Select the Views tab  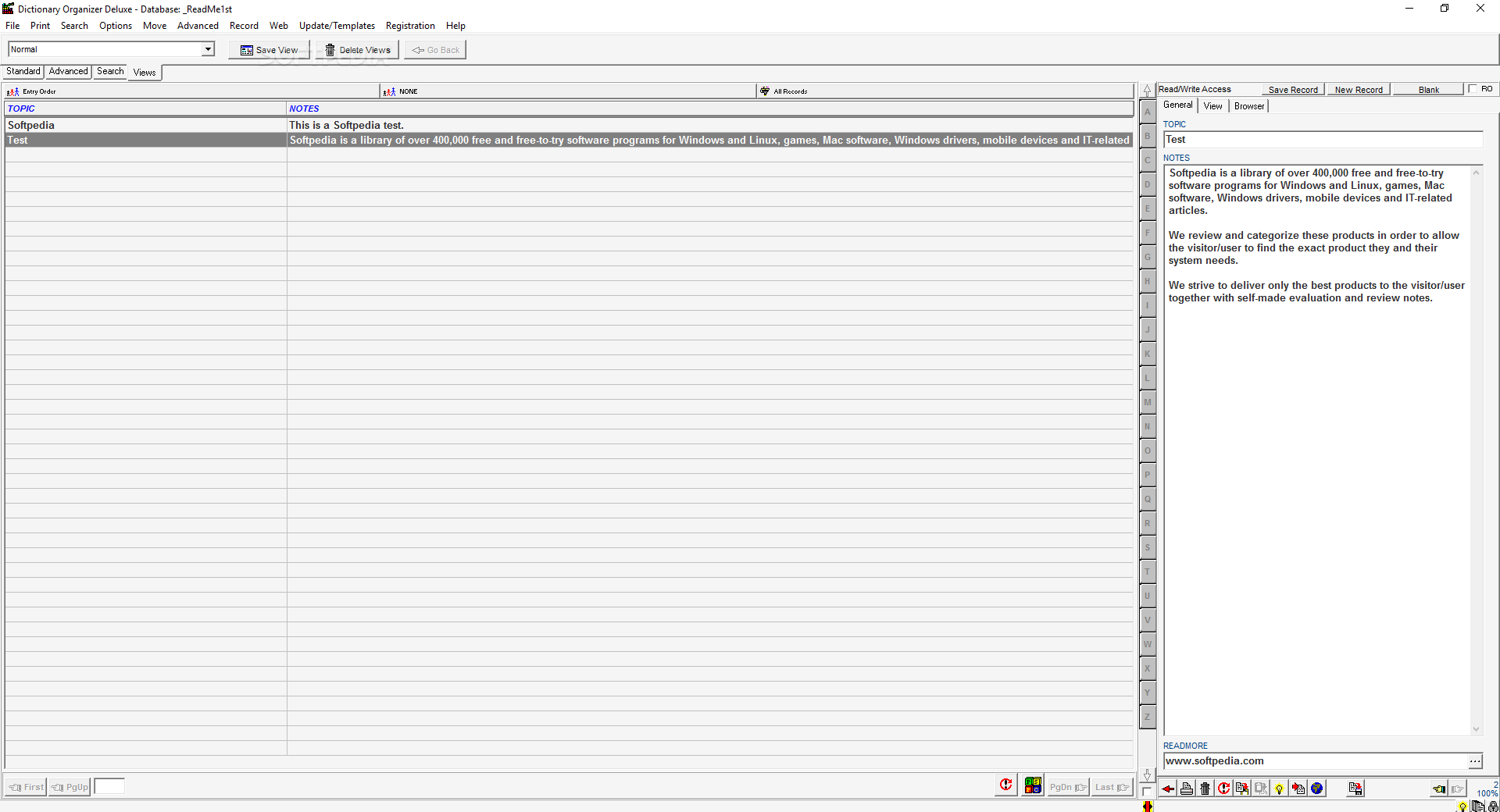[x=145, y=73]
